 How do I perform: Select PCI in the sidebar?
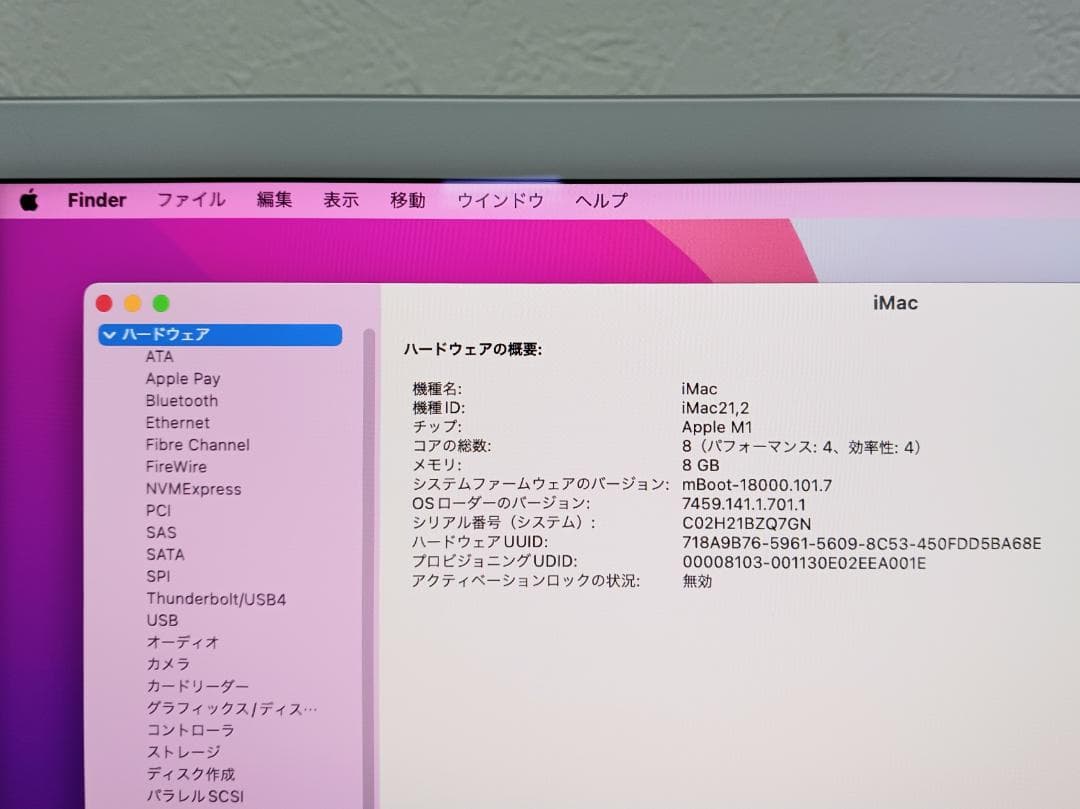pyautogui.click(x=158, y=511)
